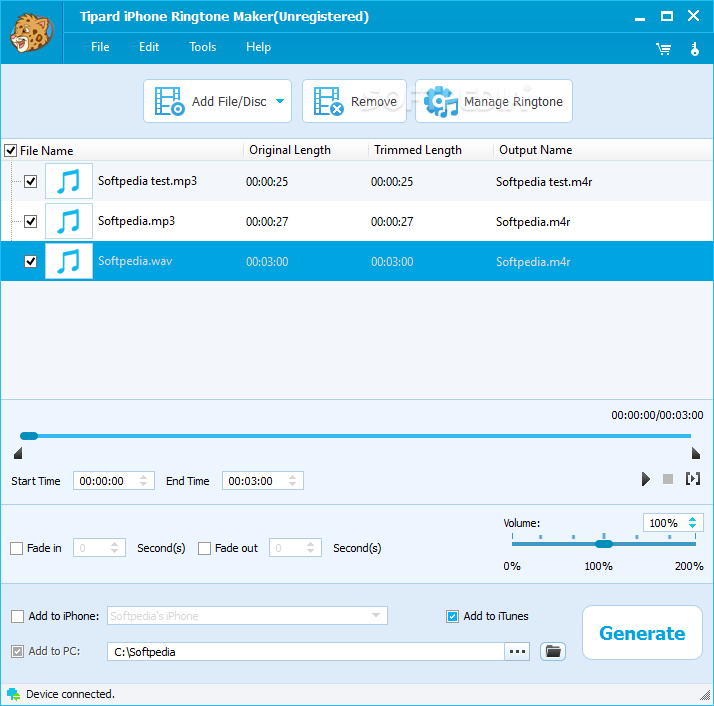Toggle the select-all File Name checkbox

[10, 150]
